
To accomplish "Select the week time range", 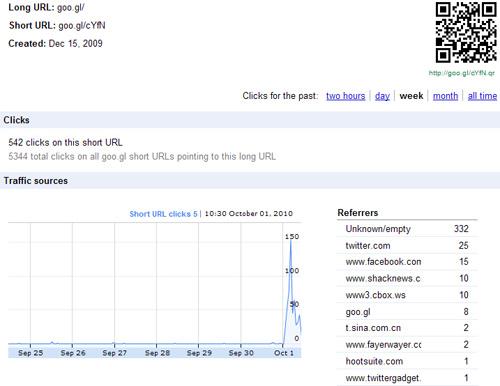I will tap(411, 96).
